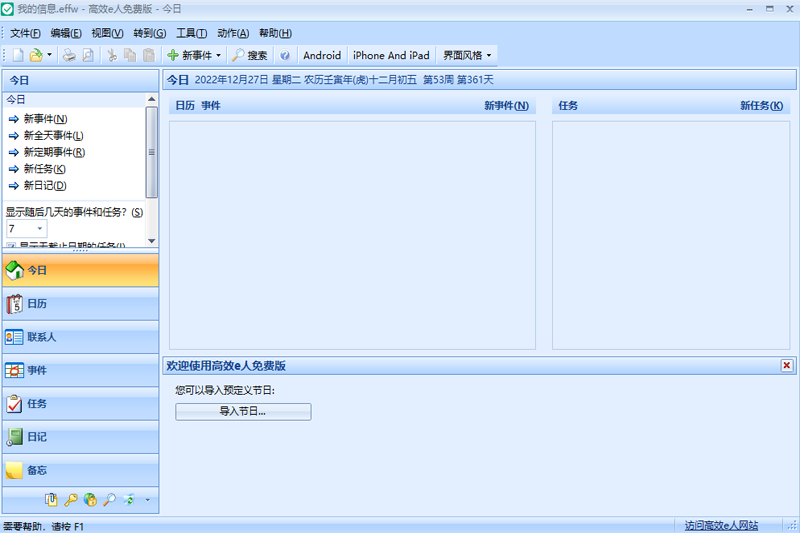Screen dimensions: 800x533
Task: Open the 工具(T) menu
Action: tap(191, 33)
